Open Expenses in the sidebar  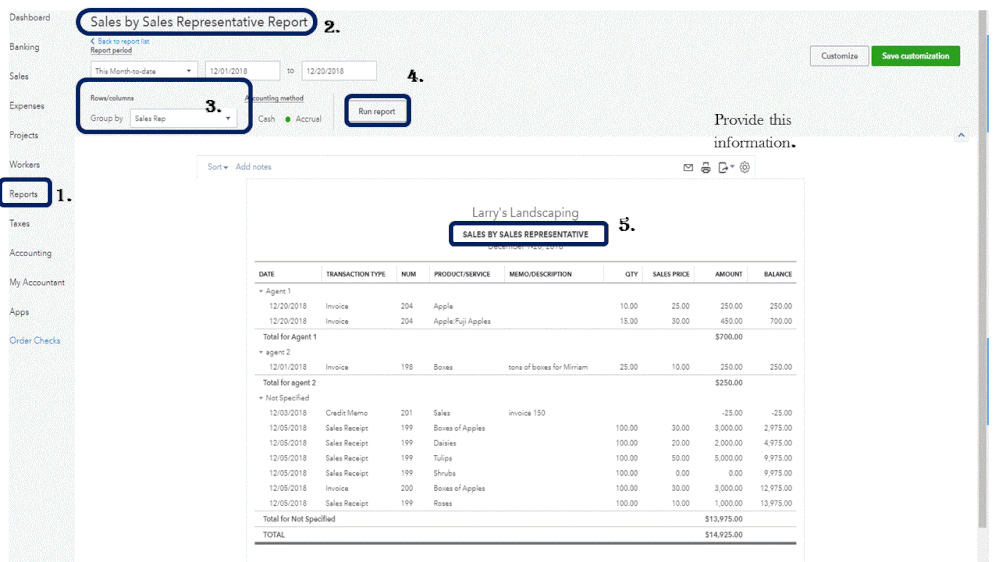(27, 106)
